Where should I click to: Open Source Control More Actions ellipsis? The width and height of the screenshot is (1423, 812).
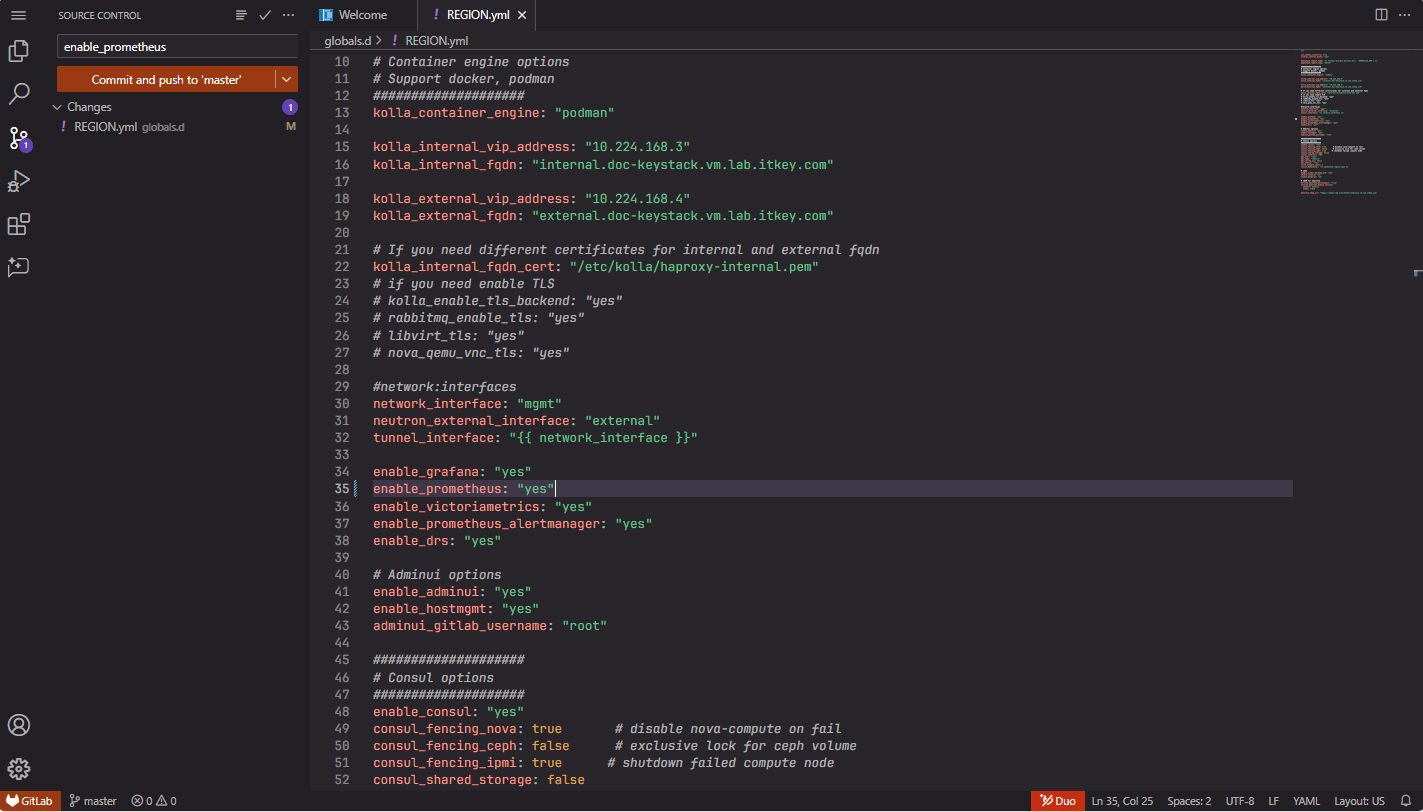click(x=288, y=15)
